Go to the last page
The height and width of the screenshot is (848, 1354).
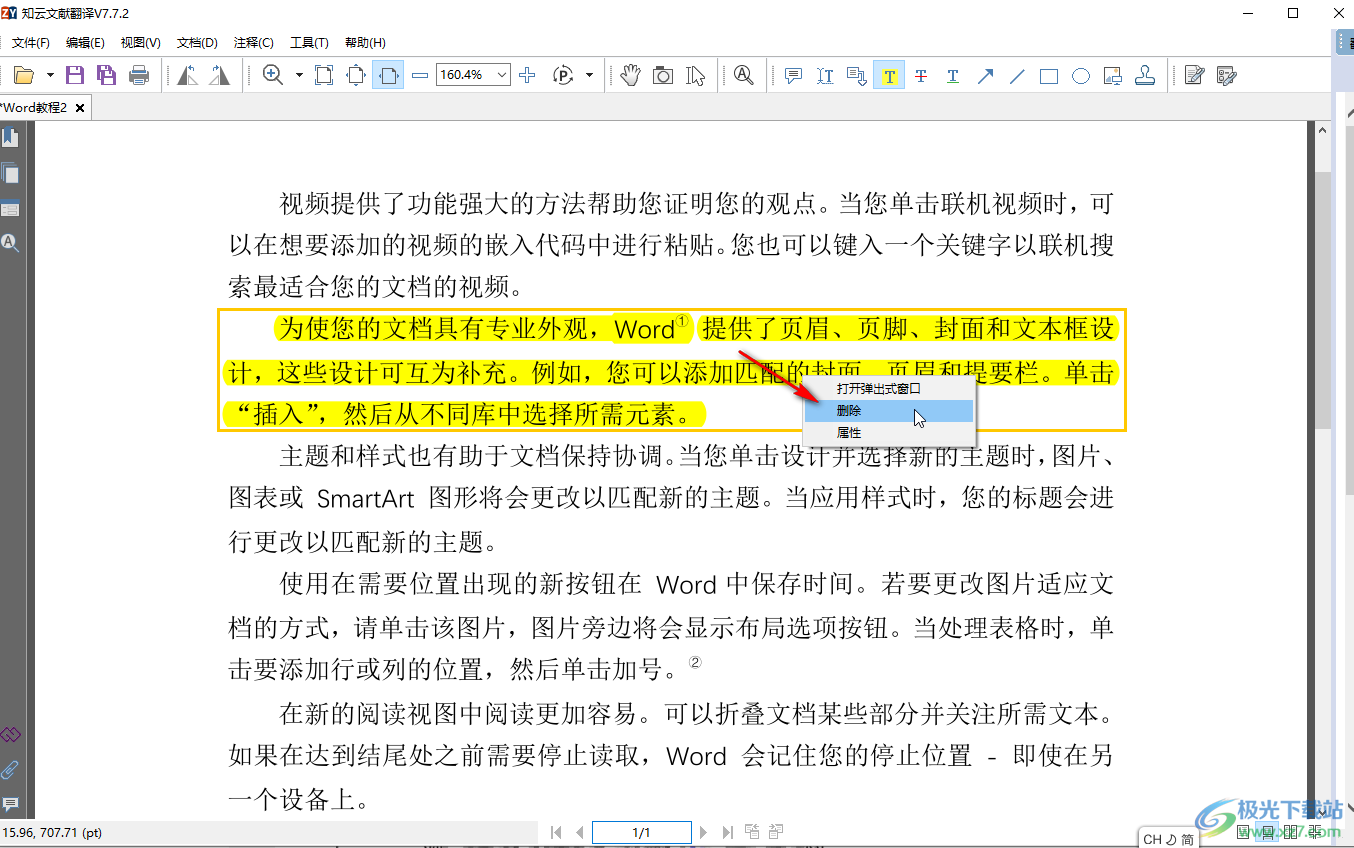pos(728,832)
